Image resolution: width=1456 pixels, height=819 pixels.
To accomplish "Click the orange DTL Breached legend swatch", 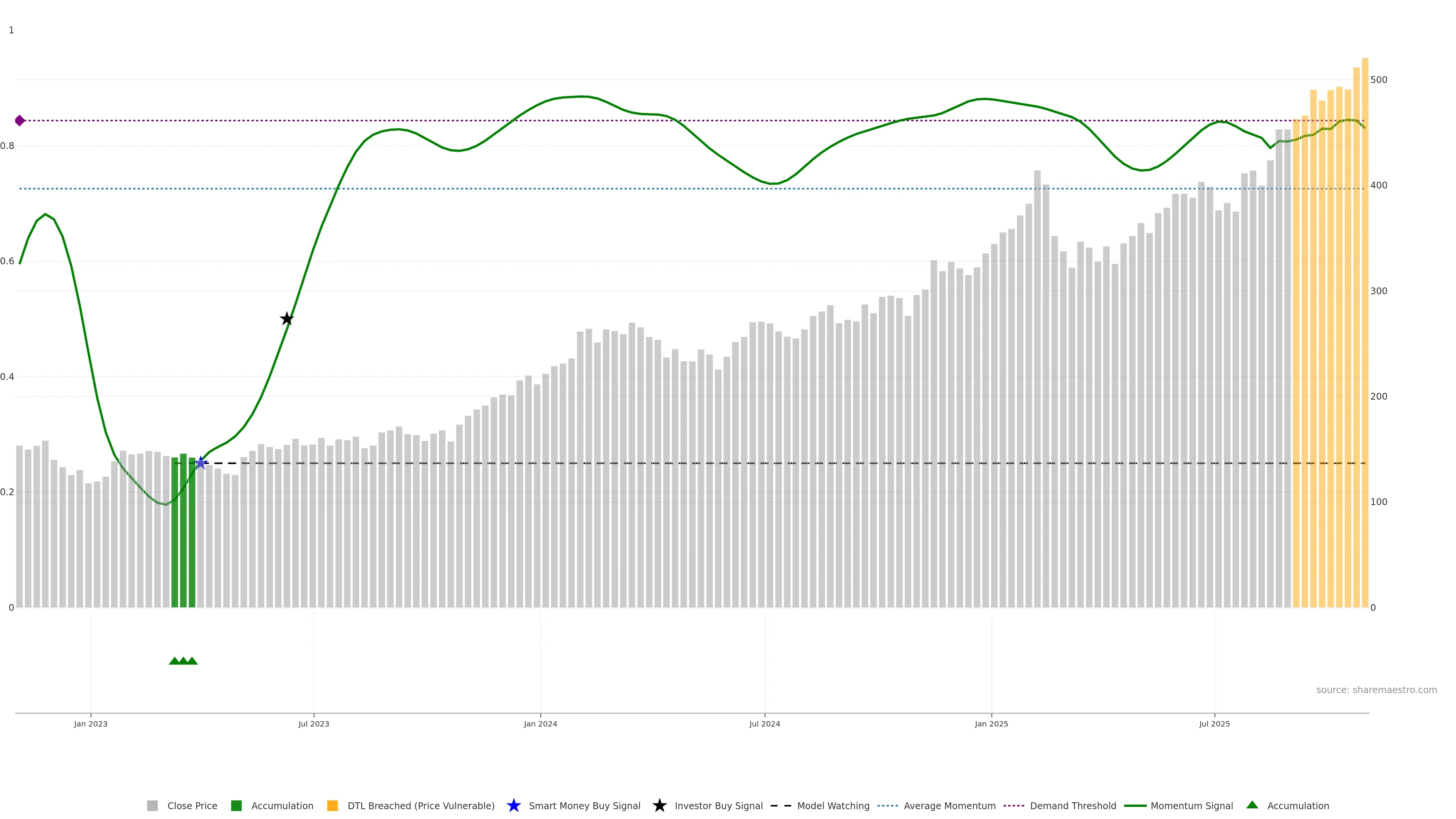I will click(x=333, y=805).
